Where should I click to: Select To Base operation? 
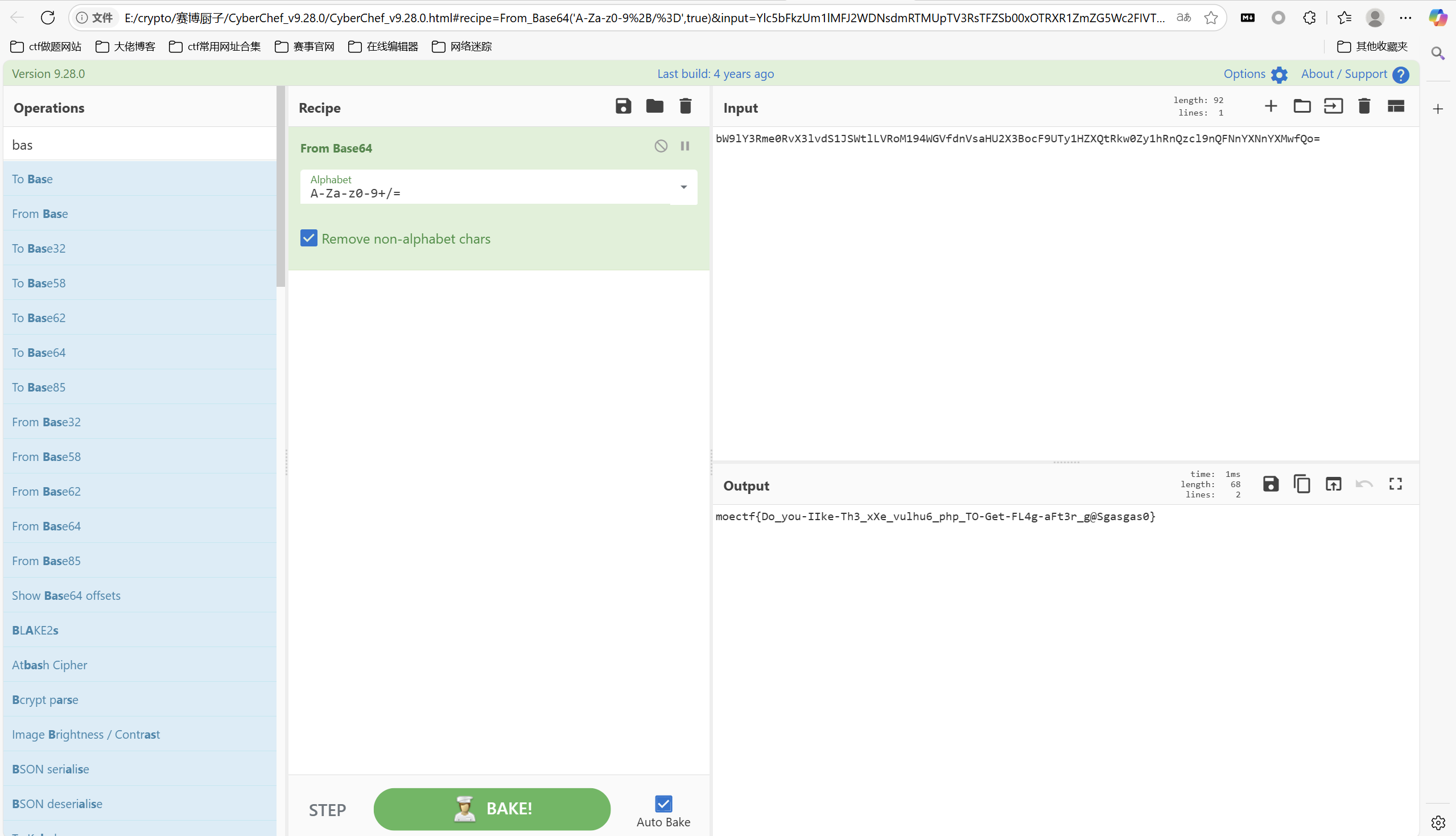(140, 179)
